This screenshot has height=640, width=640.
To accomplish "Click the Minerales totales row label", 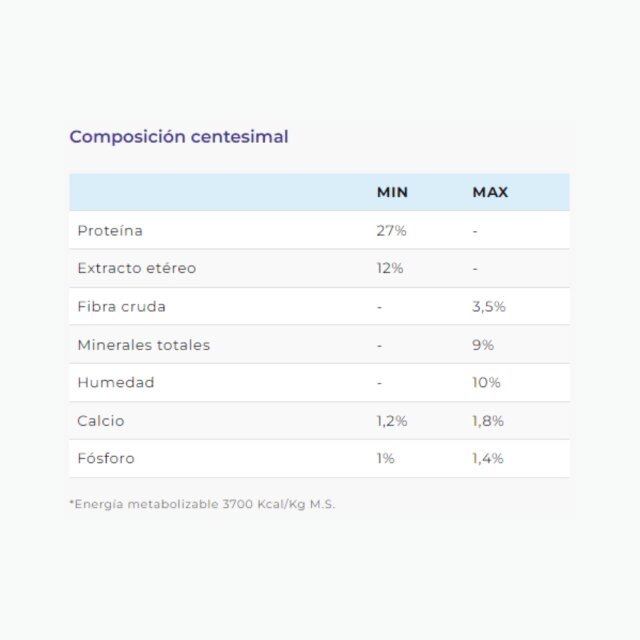I will click(x=144, y=345).
